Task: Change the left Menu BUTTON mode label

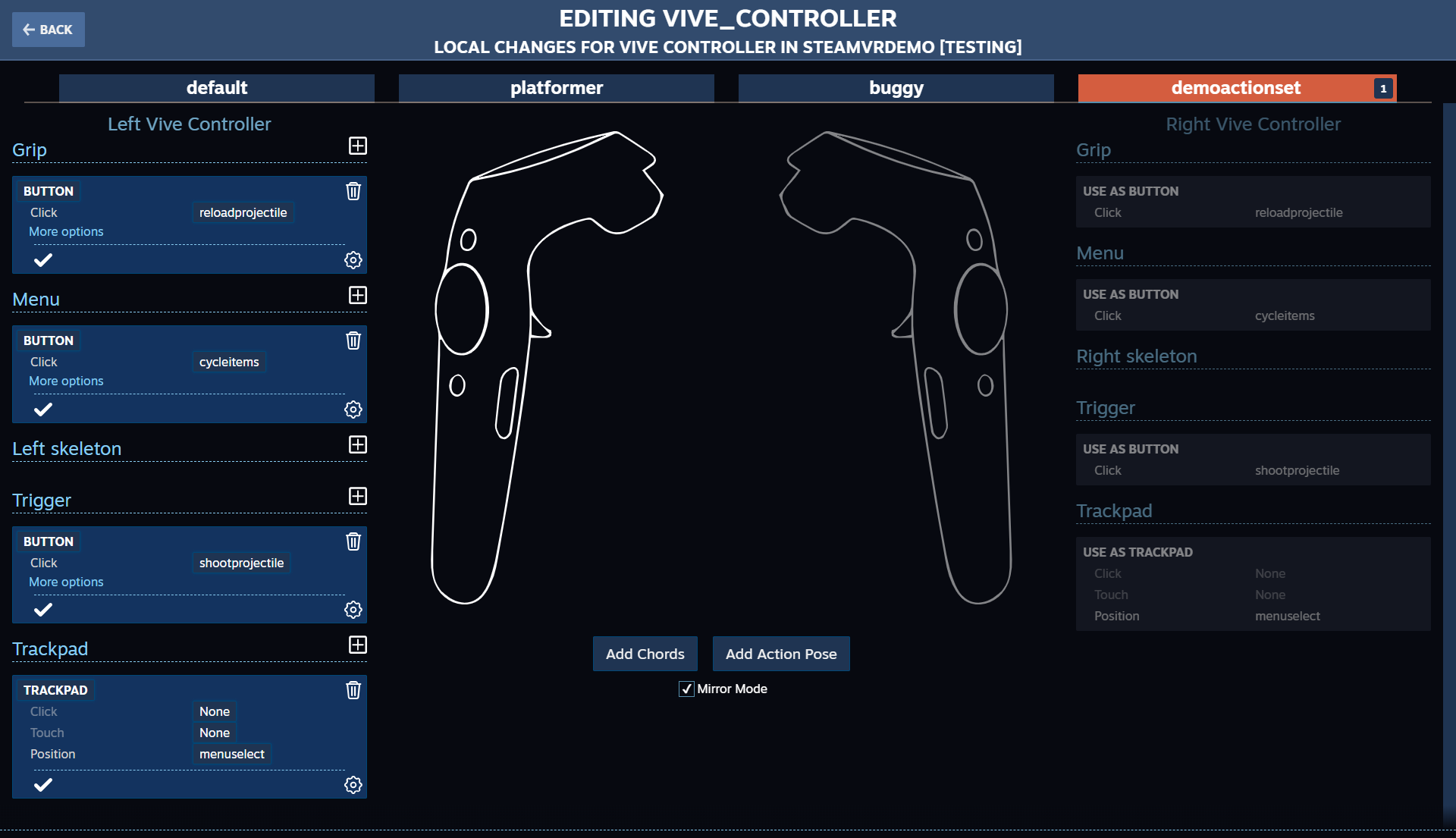Action: click(49, 341)
